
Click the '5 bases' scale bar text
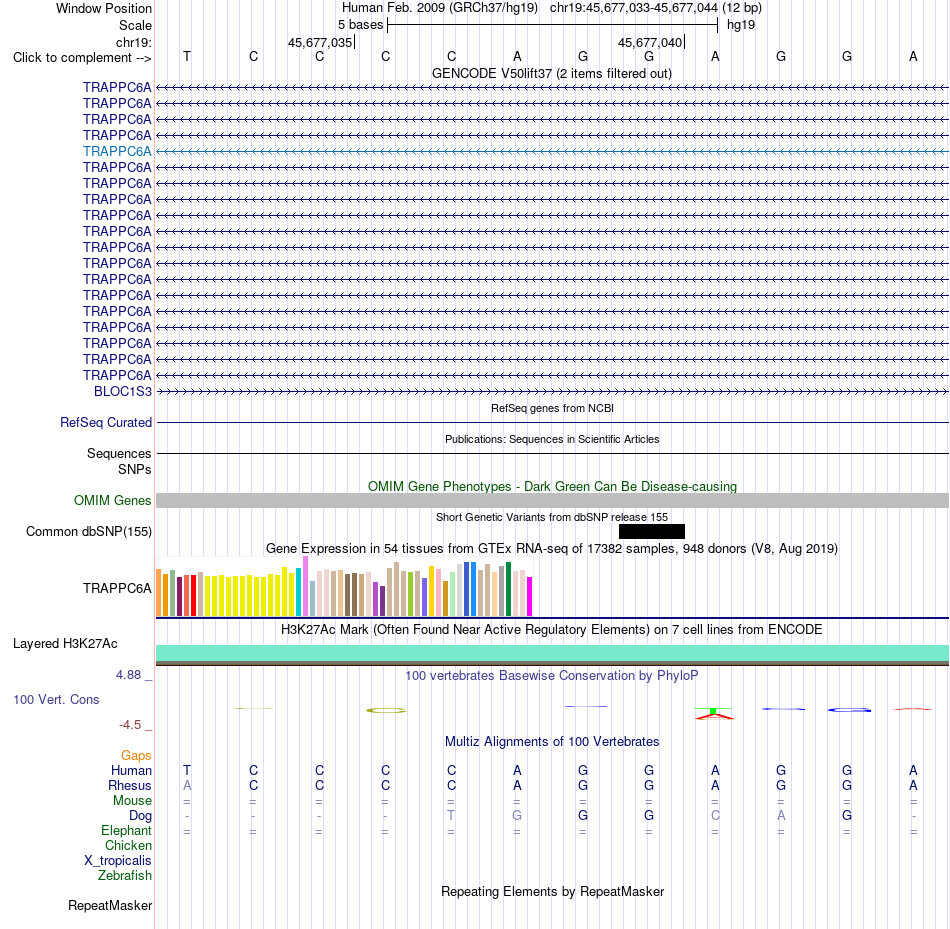click(360, 25)
